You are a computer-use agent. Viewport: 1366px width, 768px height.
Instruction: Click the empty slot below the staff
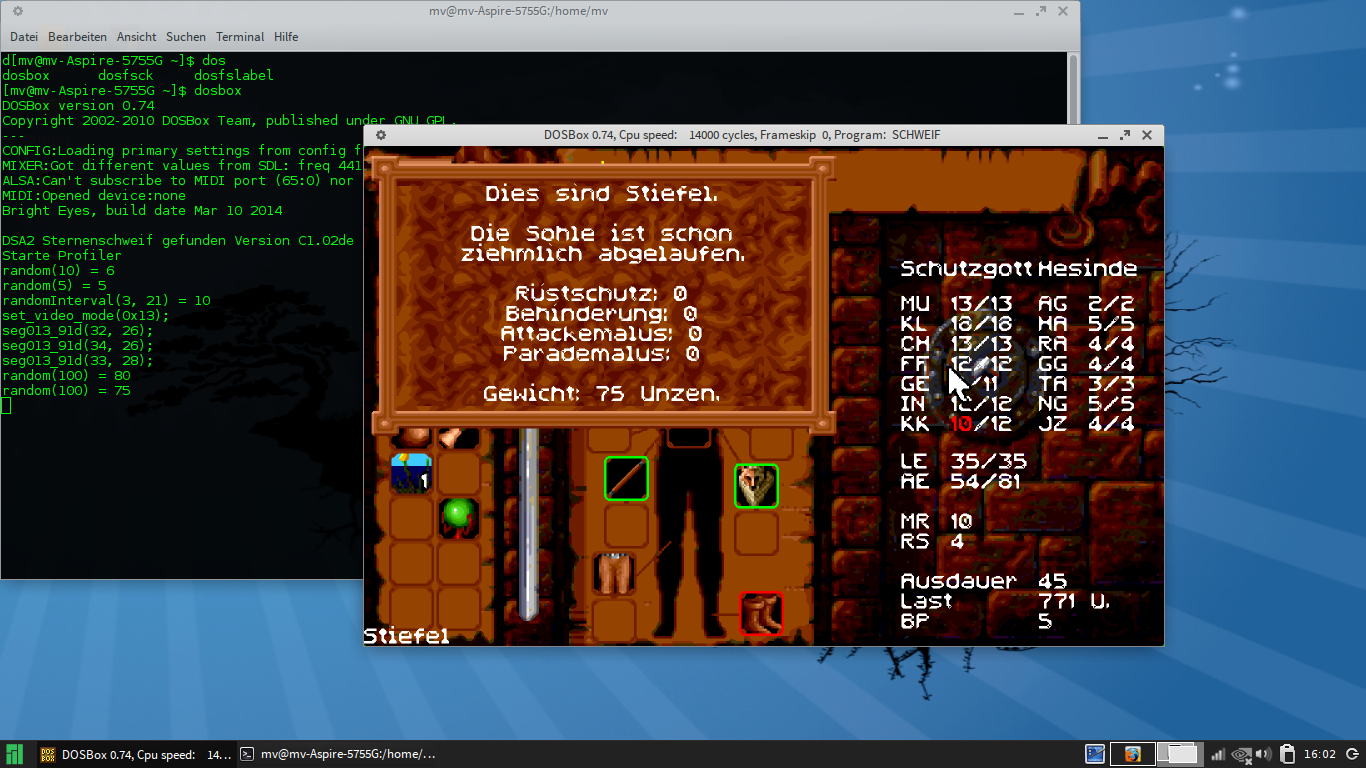[x=626, y=526]
